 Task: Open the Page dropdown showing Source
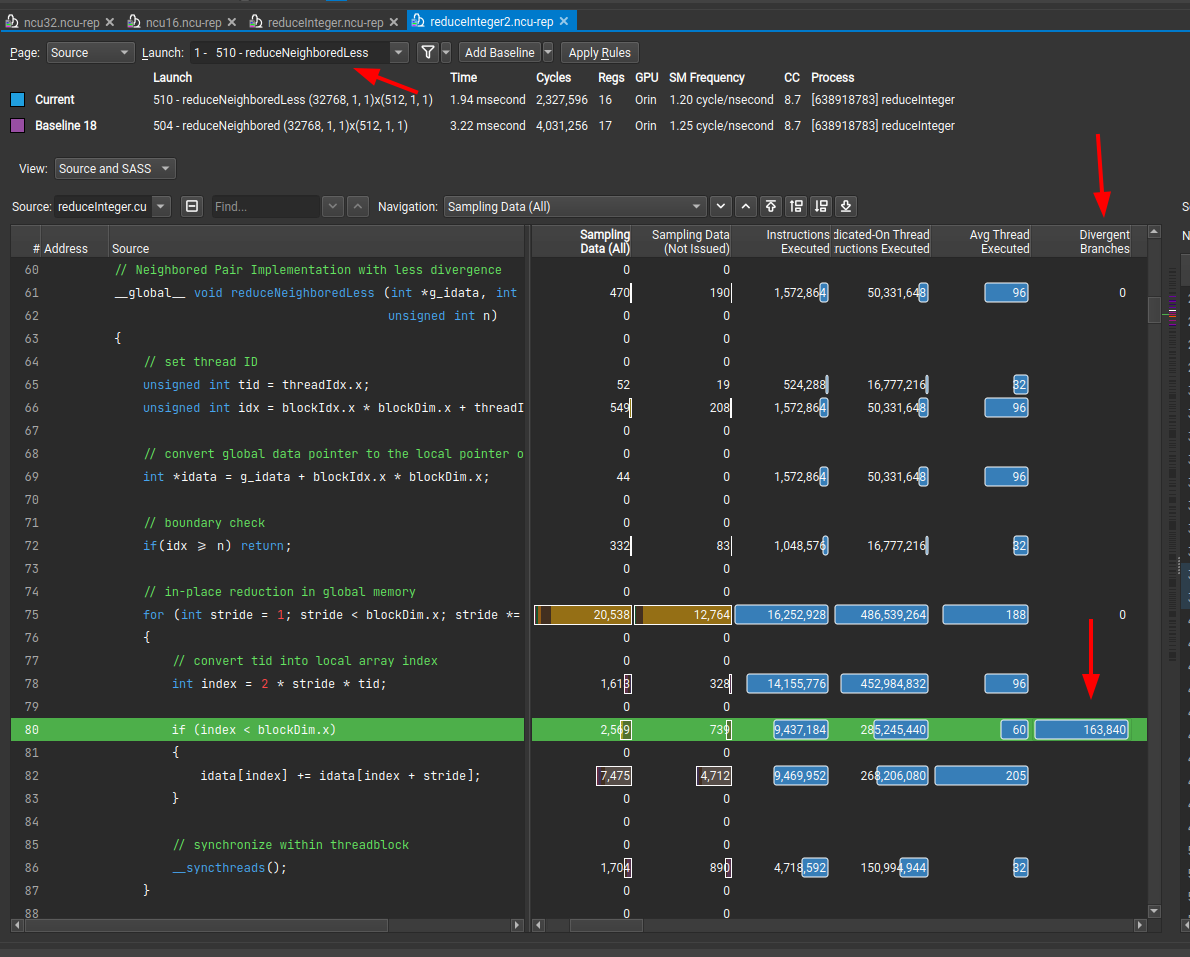tap(90, 53)
